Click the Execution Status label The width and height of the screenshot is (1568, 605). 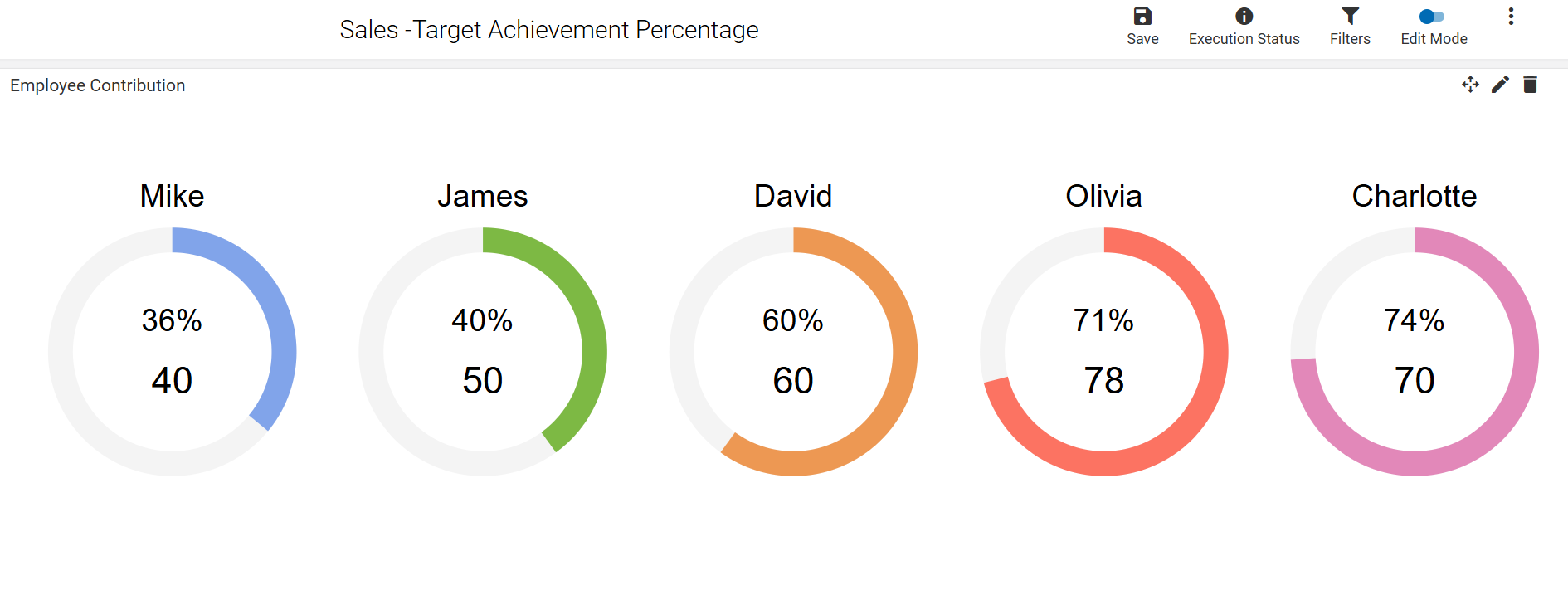click(x=1244, y=39)
